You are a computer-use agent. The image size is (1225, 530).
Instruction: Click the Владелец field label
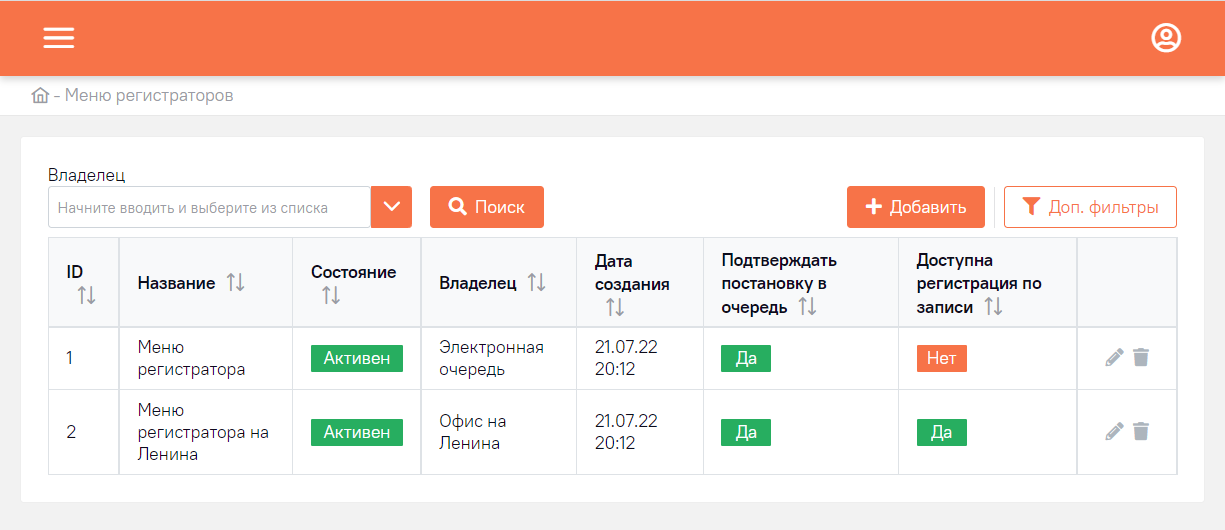[87, 175]
